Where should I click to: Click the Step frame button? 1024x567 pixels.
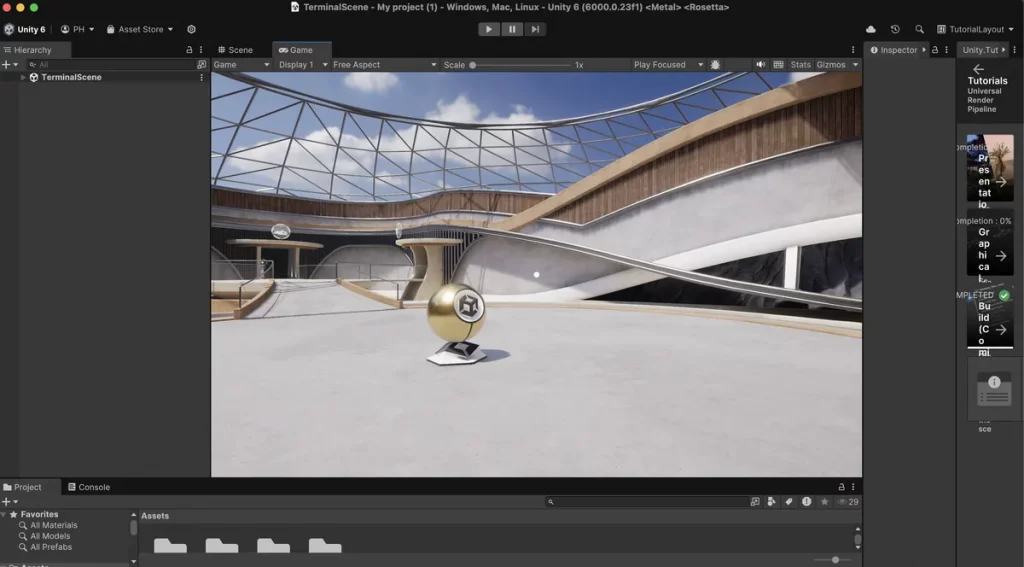[536, 29]
